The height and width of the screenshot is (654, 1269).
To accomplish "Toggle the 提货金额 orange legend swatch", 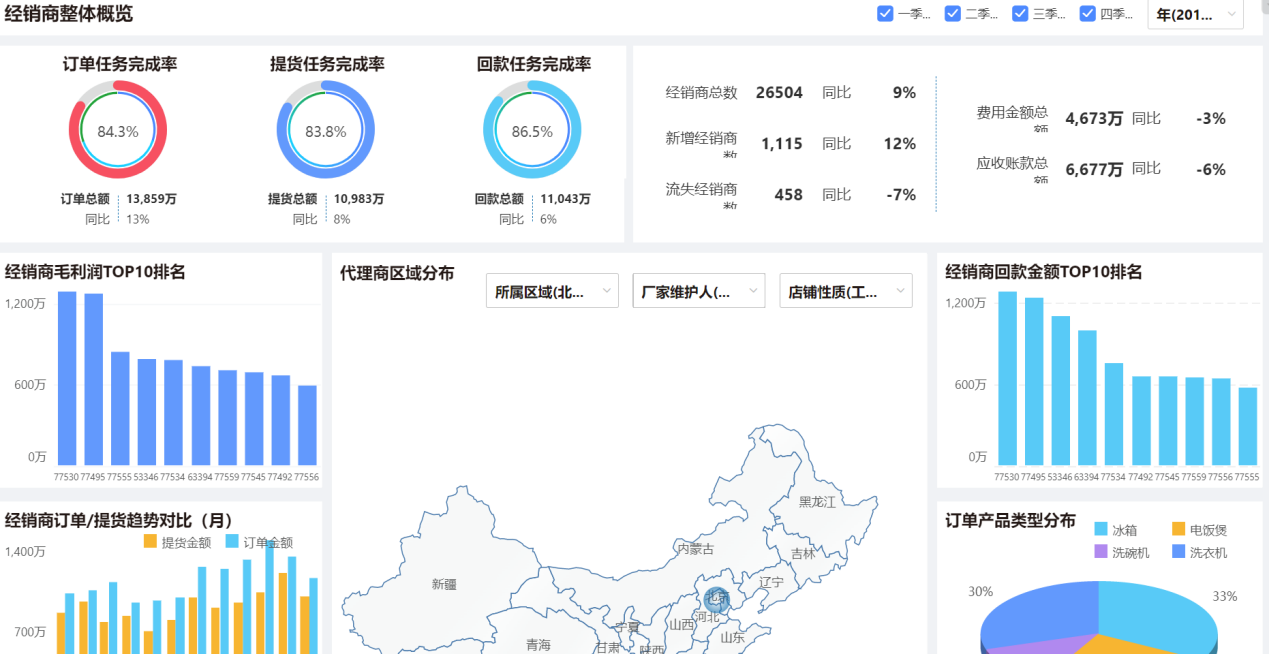I will tap(151, 542).
